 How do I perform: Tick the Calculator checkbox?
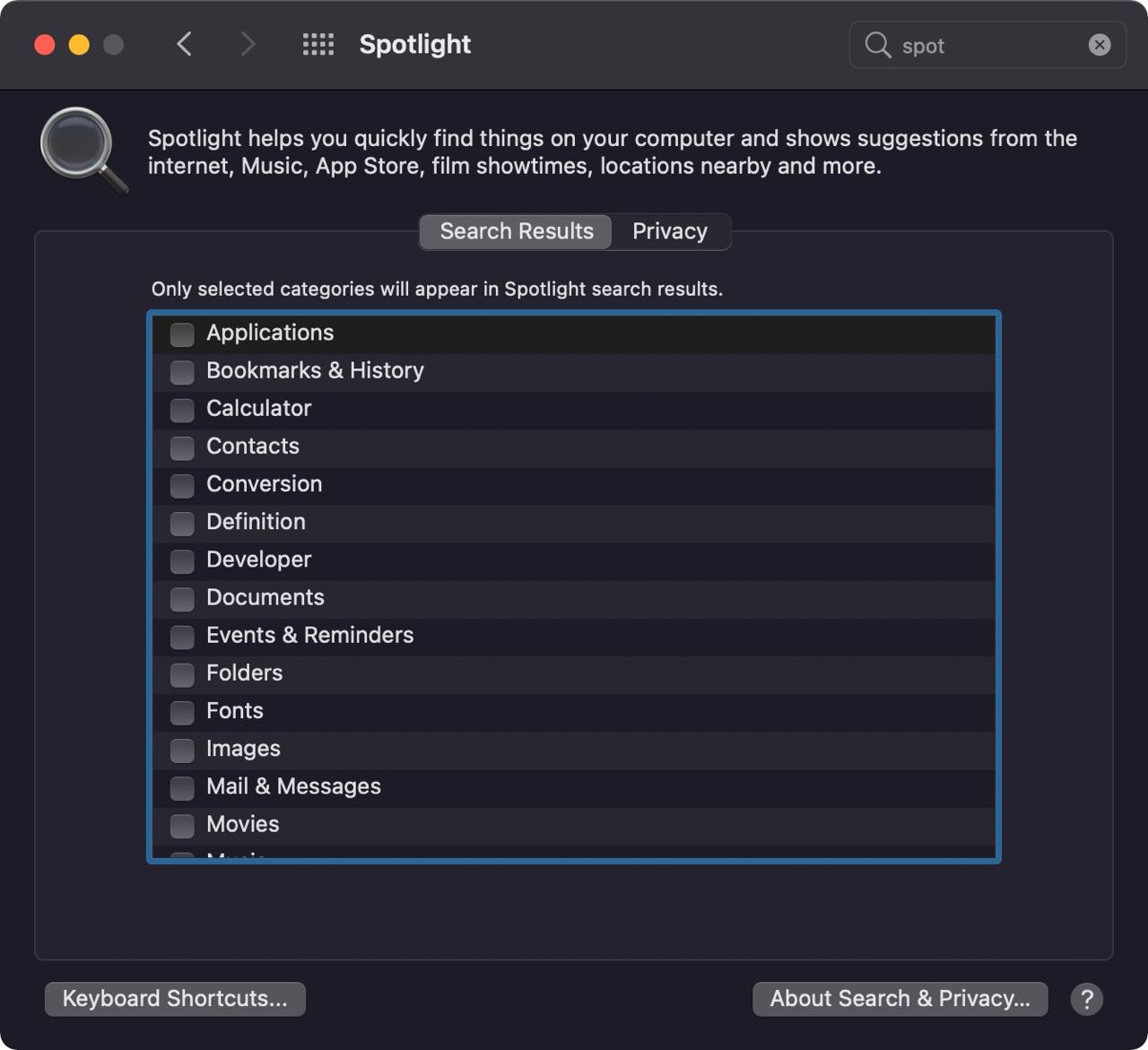(x=182, y=410)
